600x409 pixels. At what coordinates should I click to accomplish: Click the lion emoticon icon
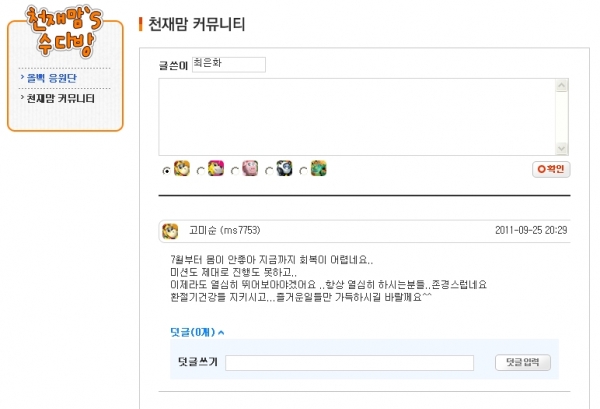tap(182, 168)
